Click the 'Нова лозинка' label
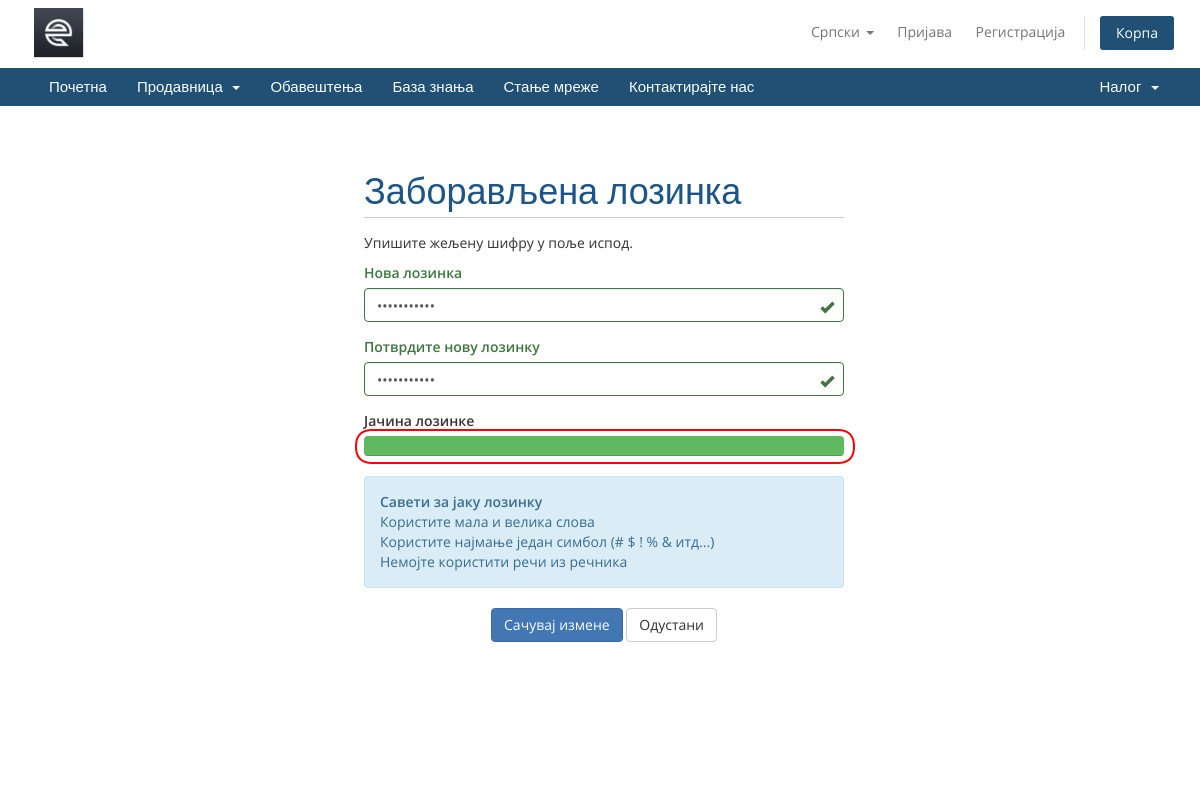Image resolution: width=1200 pixels, height=800 pixels. [x=413, y=273]
